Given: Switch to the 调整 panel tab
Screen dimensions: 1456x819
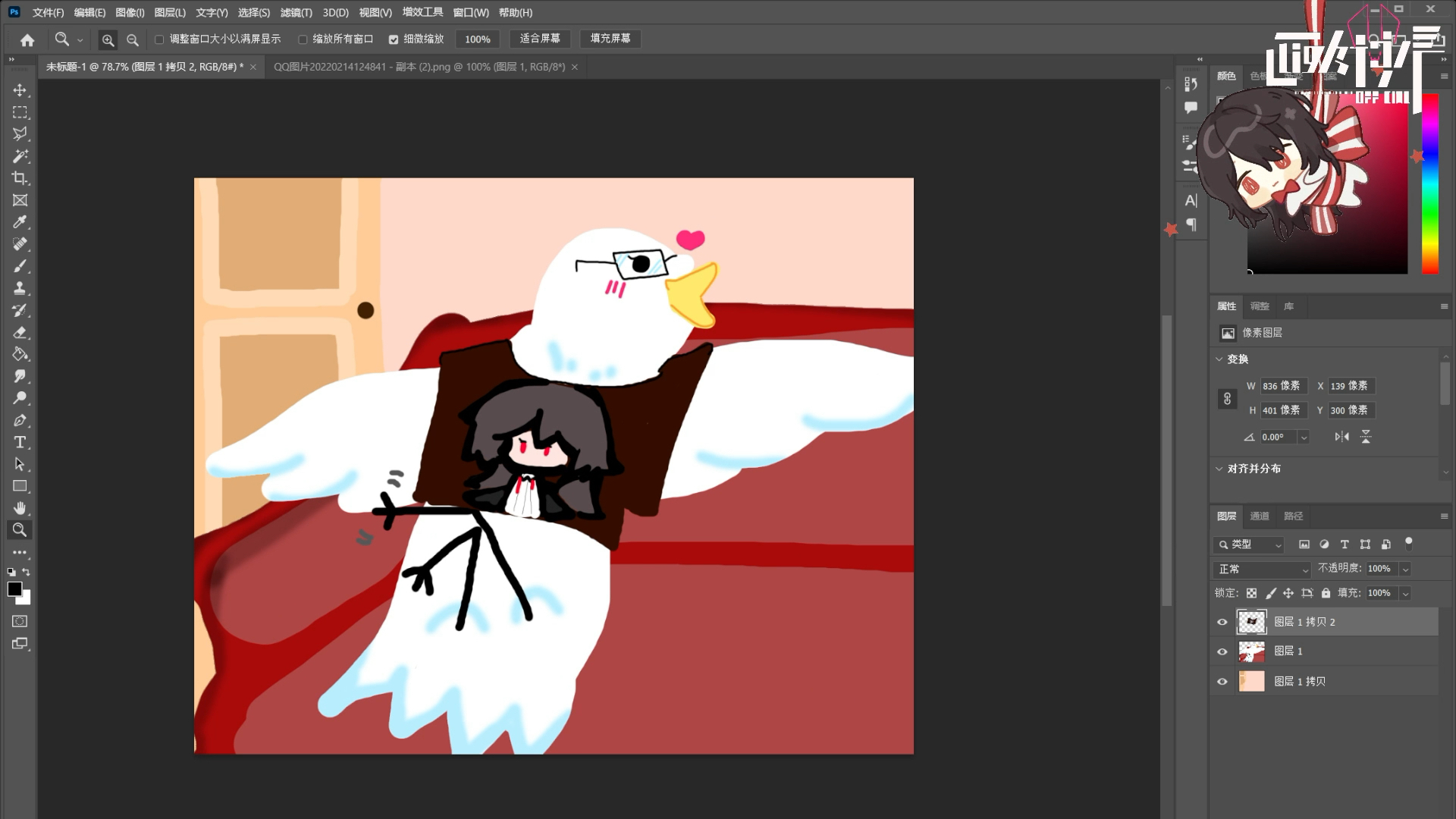Looking at the screenshot, I should [1260, 306].
